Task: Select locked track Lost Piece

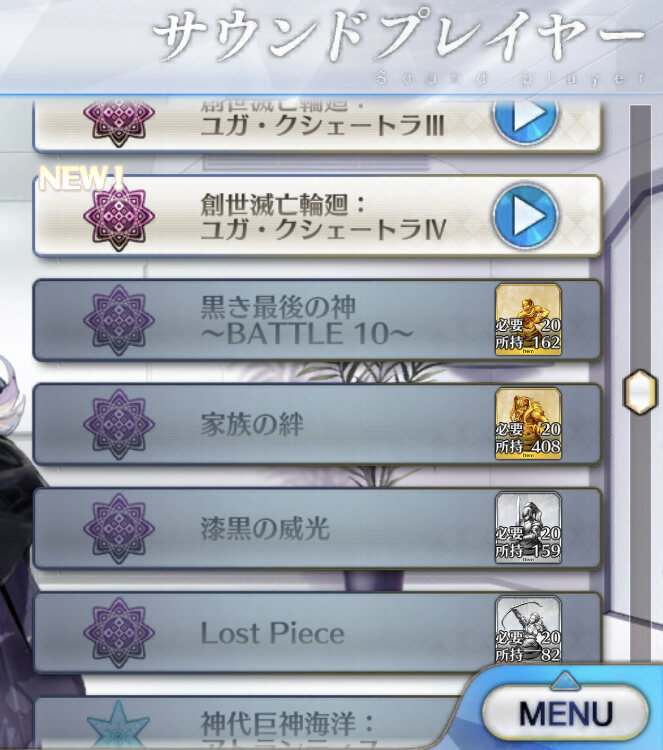Action: pyautogui.click(x=317, y=632)
